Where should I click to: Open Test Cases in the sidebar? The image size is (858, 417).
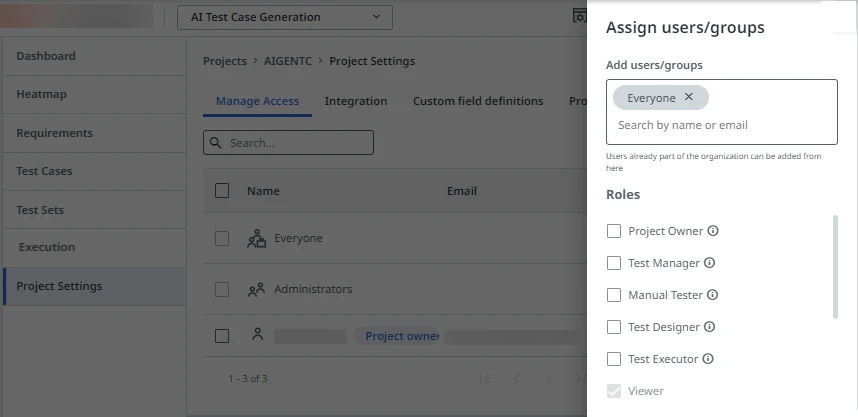click(94, 171)
